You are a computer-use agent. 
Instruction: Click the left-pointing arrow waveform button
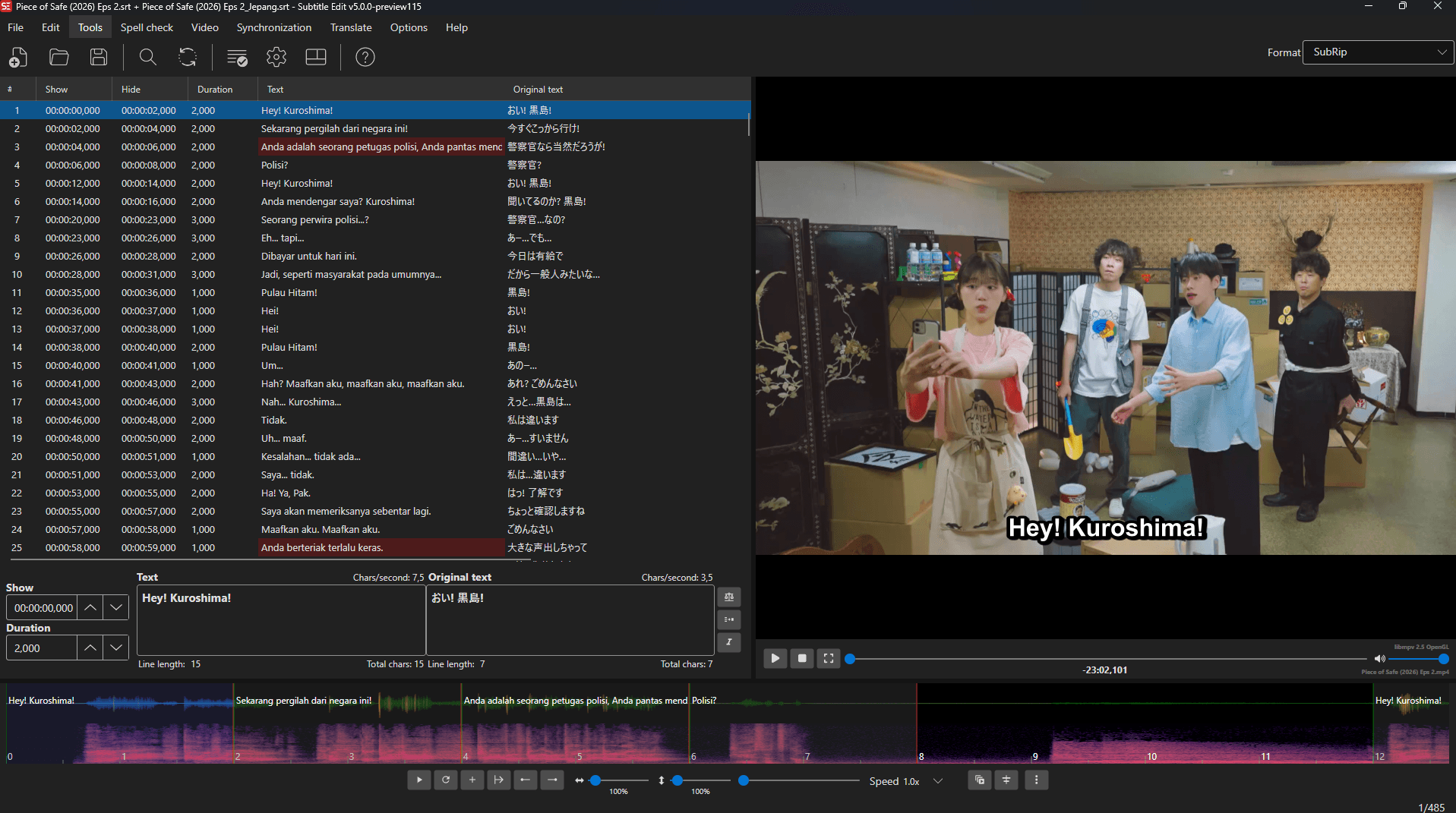[526, 780]
